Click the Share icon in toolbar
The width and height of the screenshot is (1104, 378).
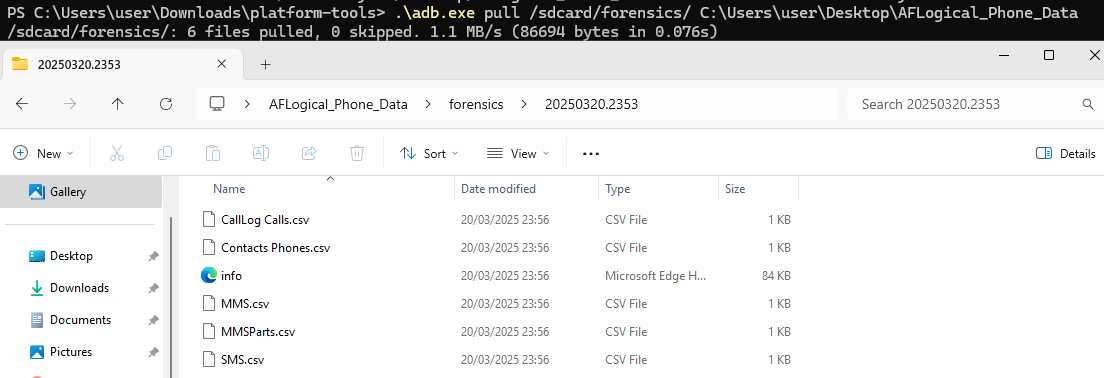tap(309, 153)
